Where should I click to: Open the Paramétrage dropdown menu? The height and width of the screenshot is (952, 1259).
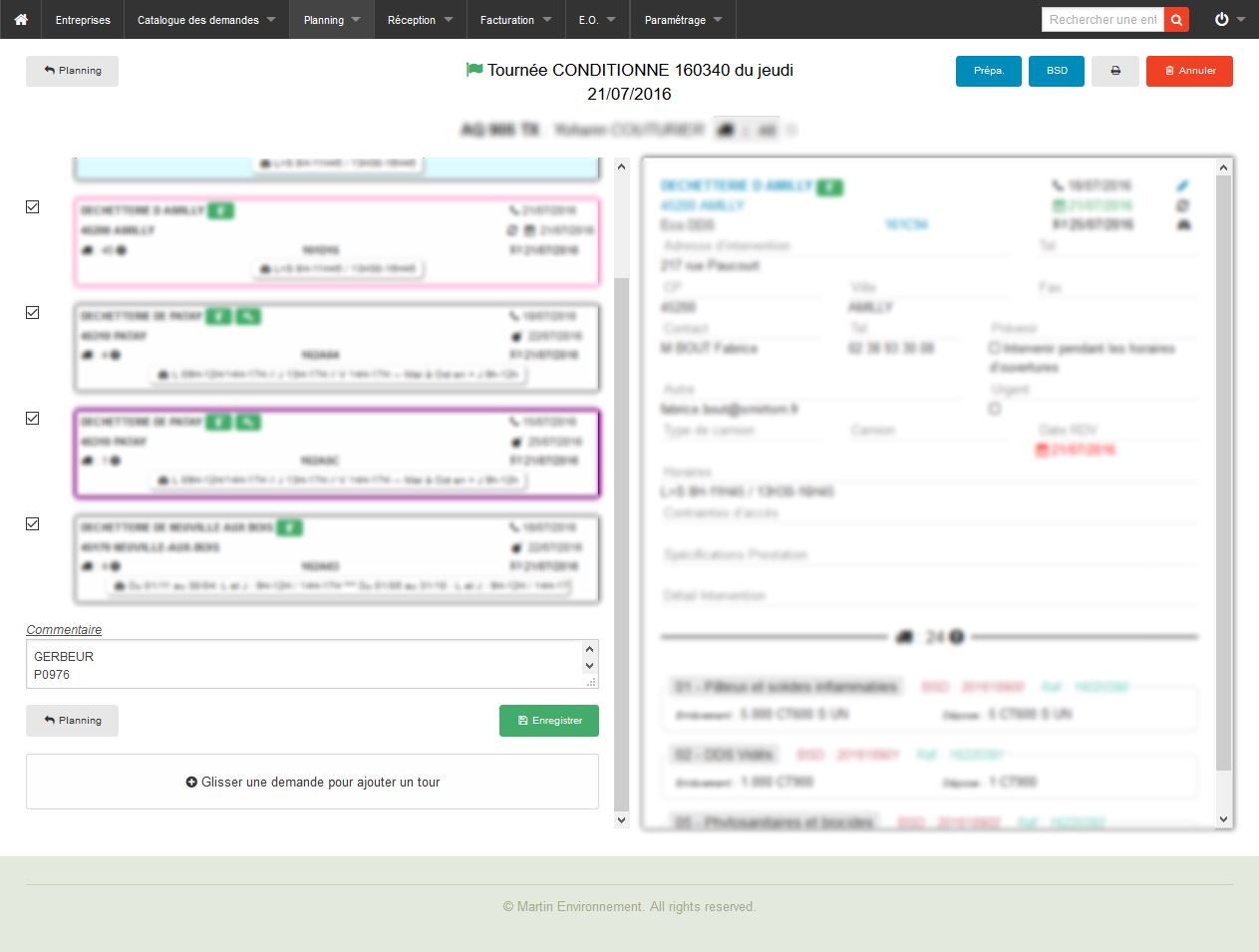[x=683, y=20]
